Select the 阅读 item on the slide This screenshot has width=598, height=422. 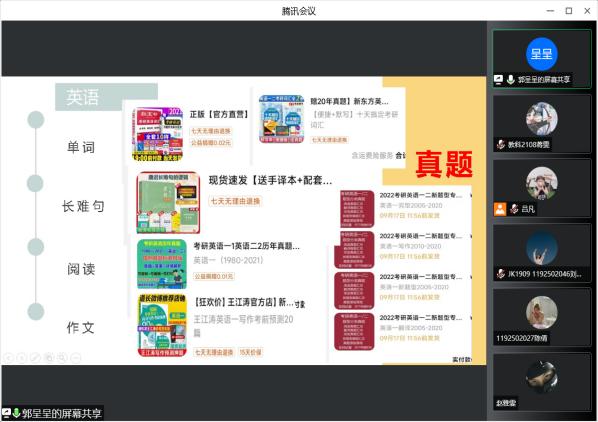click(81, 269)
